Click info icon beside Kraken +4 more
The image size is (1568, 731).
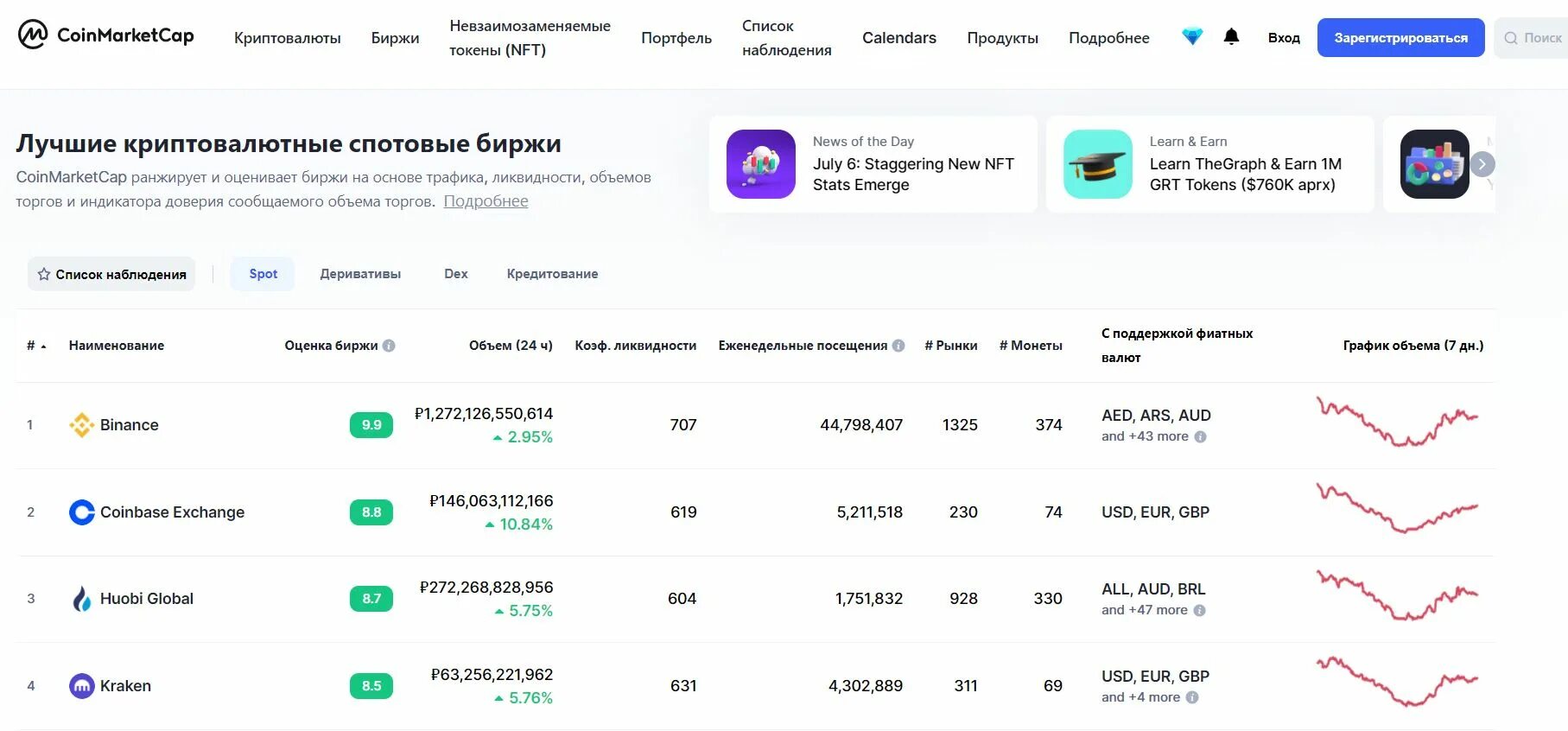click(1192, 698)
